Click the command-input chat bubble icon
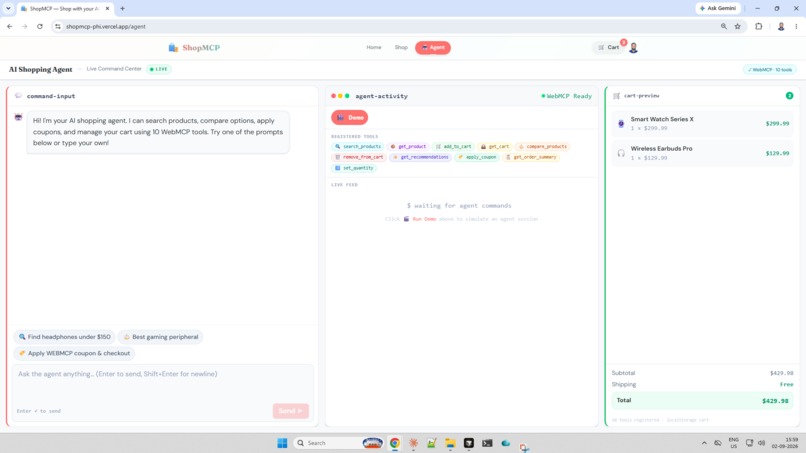Viewport: 806px width, 453px height. coord(19,96)
